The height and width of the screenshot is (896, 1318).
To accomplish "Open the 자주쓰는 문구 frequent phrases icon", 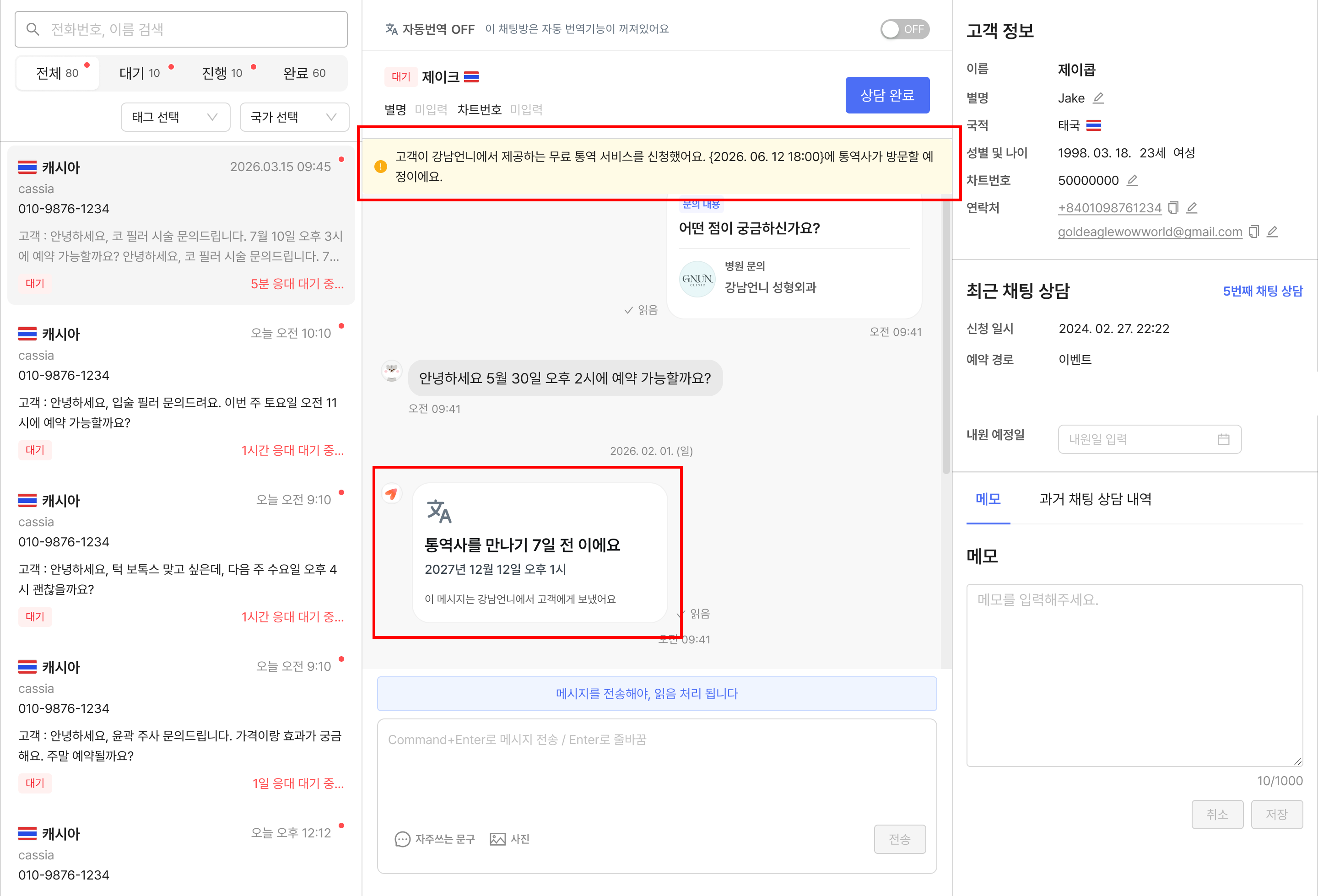I will click(x=402, y=839).
